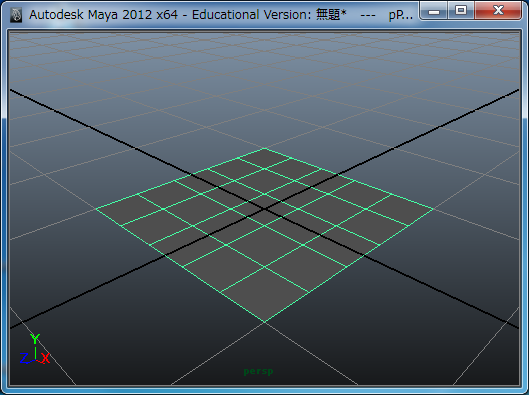Click the red X axis indicator letter
529x395 pixels.
tap(46, 358)
